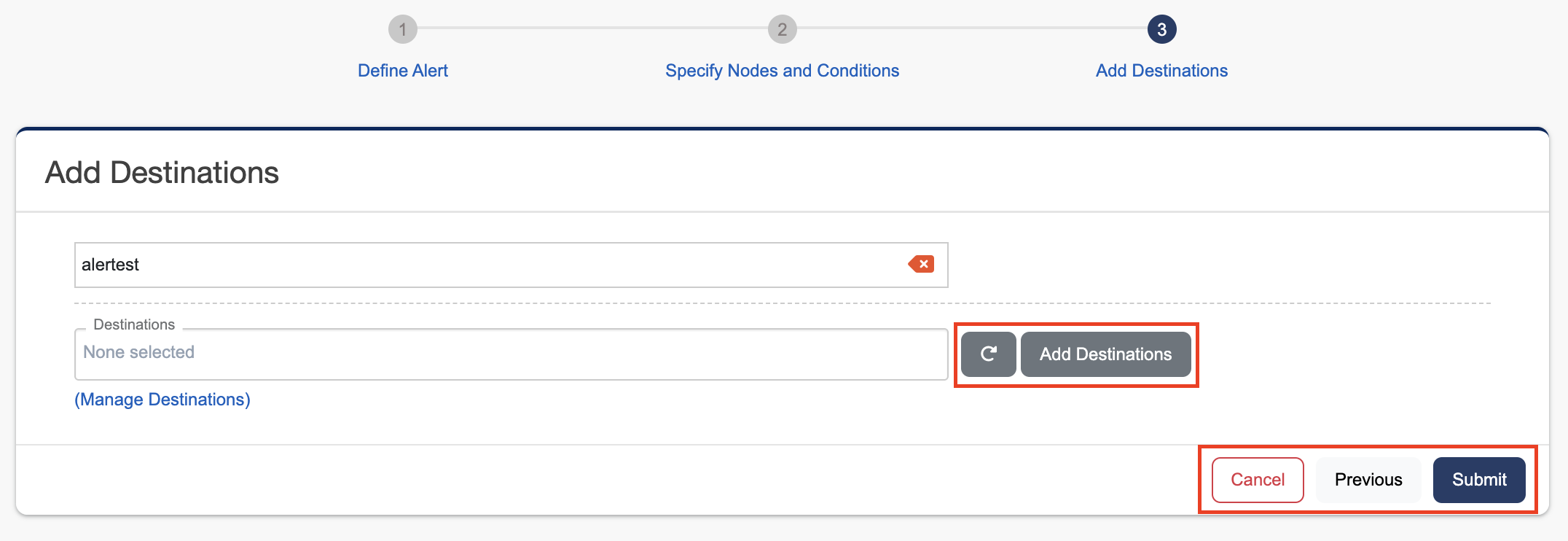This screenshot has height=541, width=1568.
Task: Click the step 2 numbered circle
Action: coord(782,30)
